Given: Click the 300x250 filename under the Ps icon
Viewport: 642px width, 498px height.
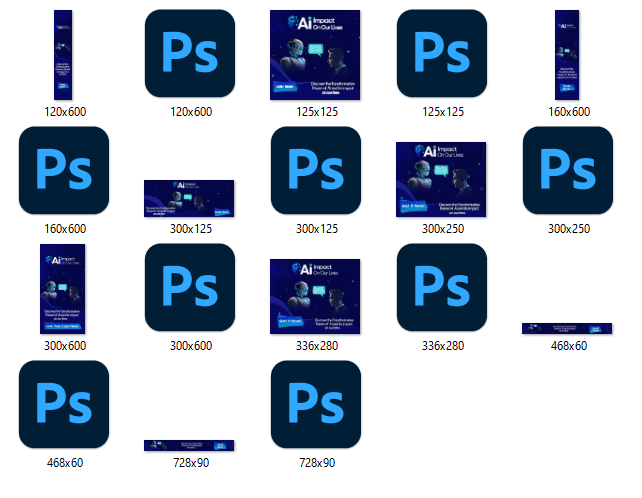Looking at the screenshot, I should click(x=569, y=229).
